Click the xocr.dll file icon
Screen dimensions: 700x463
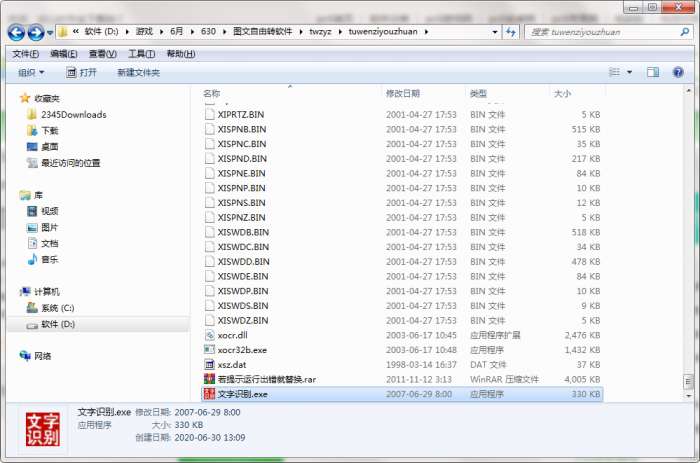pos(209,335)
